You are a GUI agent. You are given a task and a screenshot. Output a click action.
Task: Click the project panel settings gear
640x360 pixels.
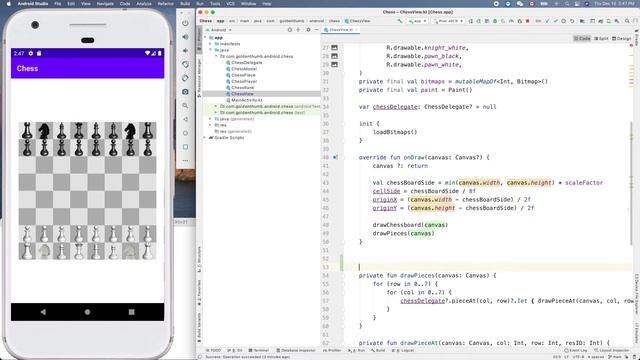pos(308,30)
